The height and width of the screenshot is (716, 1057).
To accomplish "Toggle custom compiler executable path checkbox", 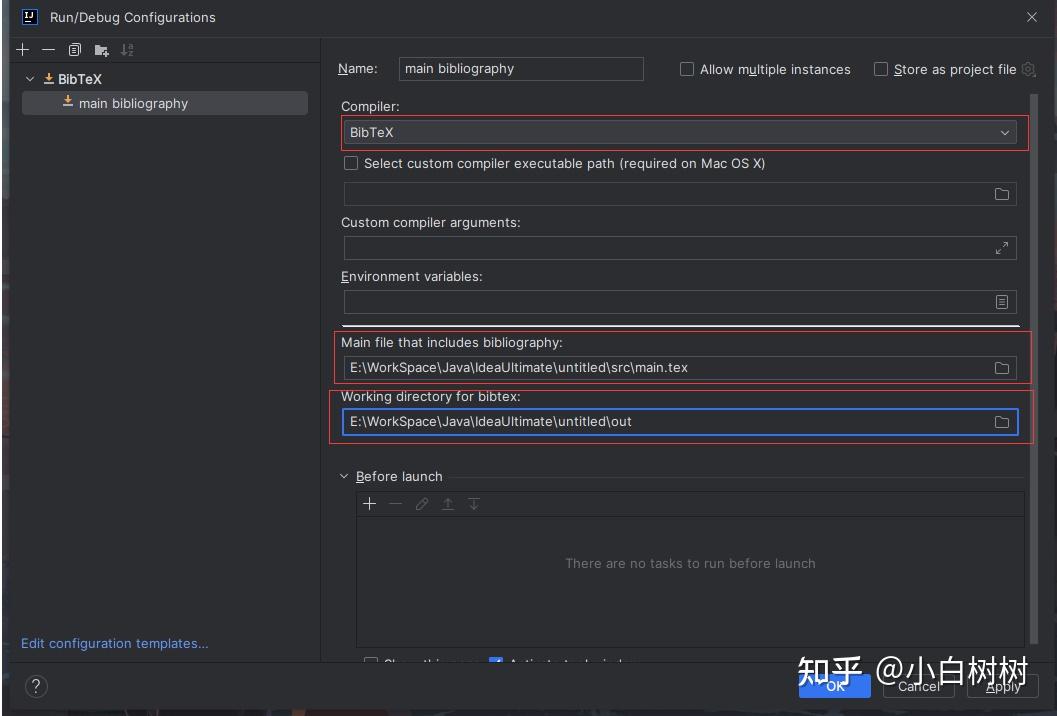I will pyautogui.click(x=351, y=163).
